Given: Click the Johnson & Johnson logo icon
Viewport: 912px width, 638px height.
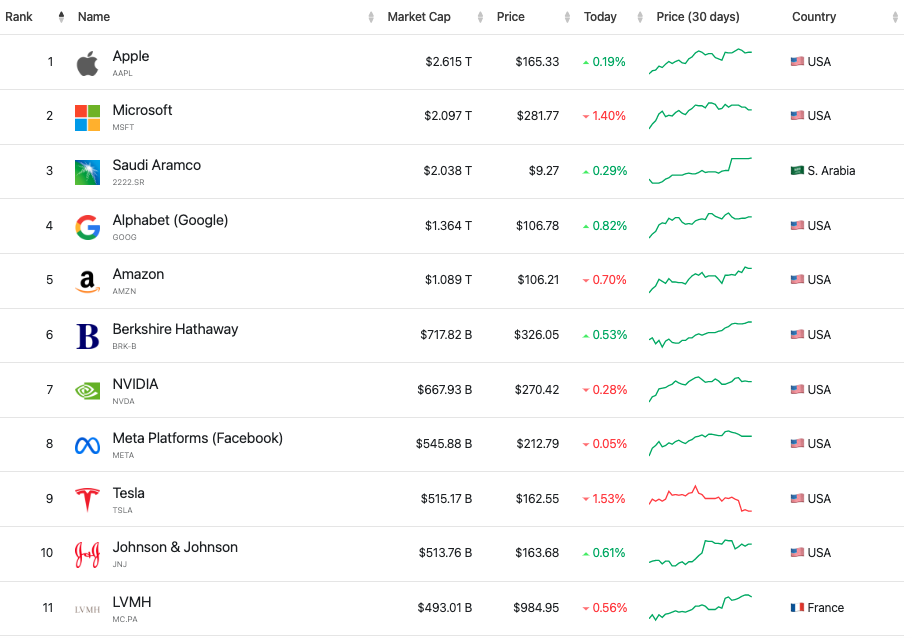Looking at the screenshot, I should pos(87,554).
